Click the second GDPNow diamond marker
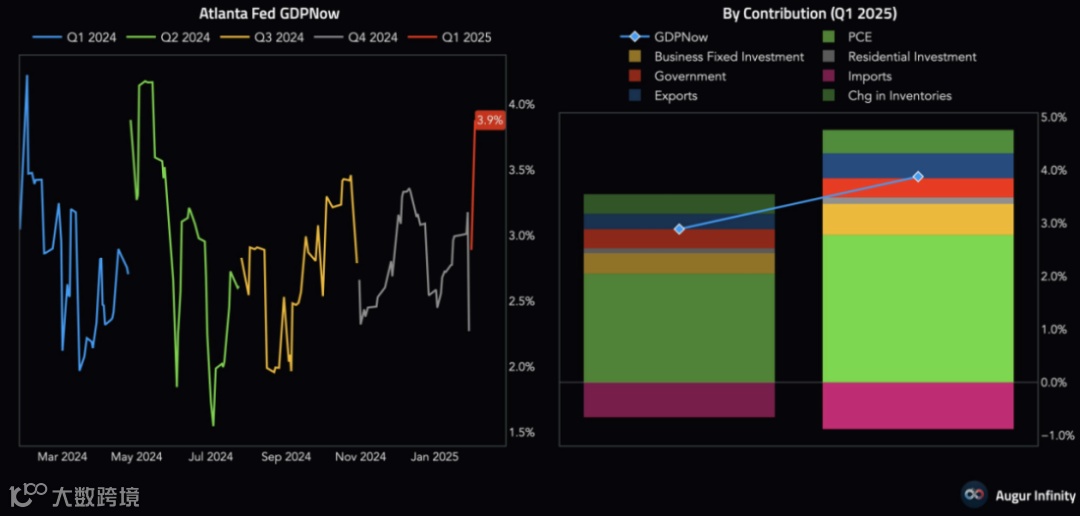 point(917,177)
